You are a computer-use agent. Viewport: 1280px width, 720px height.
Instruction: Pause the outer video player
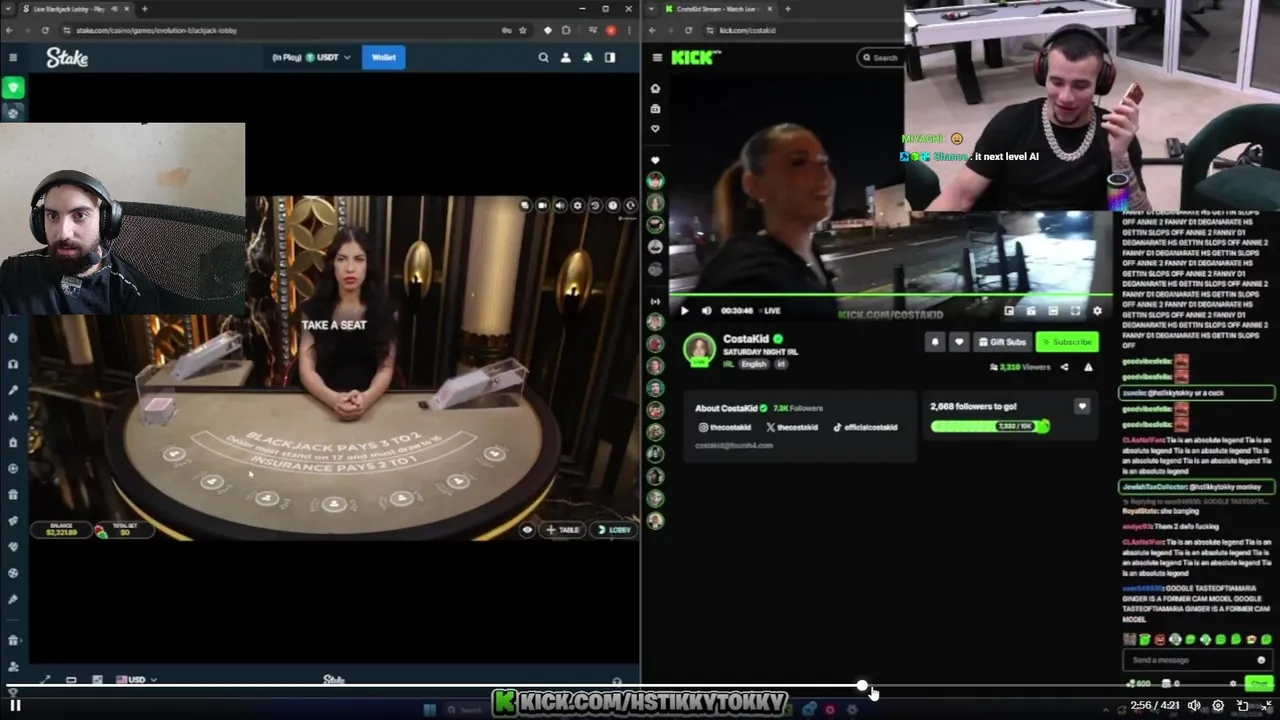pyautogui.click(x=15, y=705)
